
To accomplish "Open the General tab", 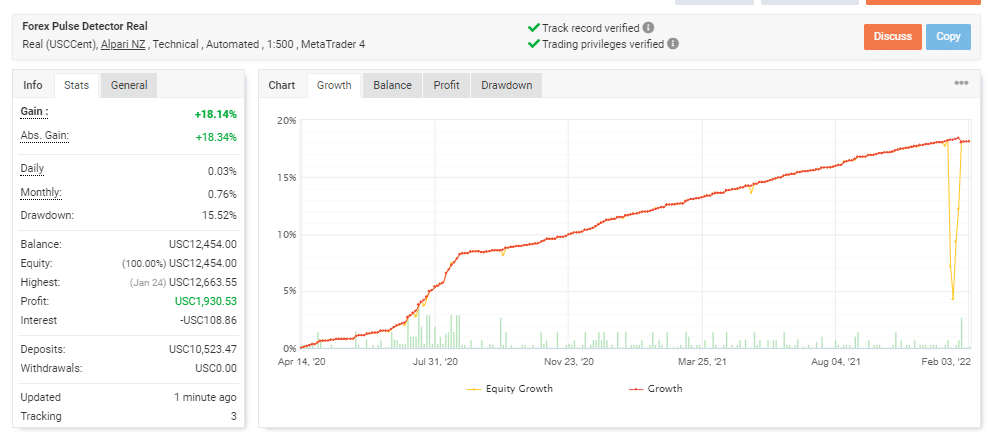I will pyautogui.click(x=129, y=85).
